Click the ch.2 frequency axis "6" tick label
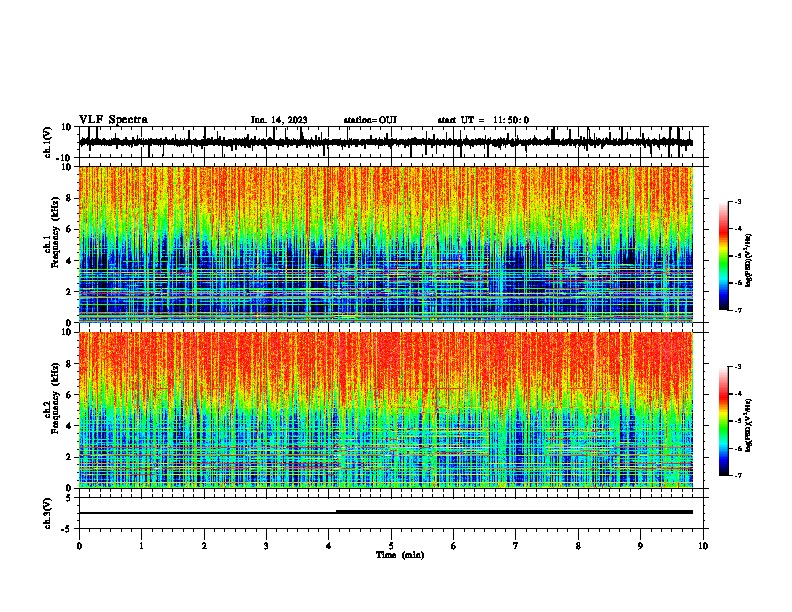Screen dimensions: 792x612 (x=69, y=395)
